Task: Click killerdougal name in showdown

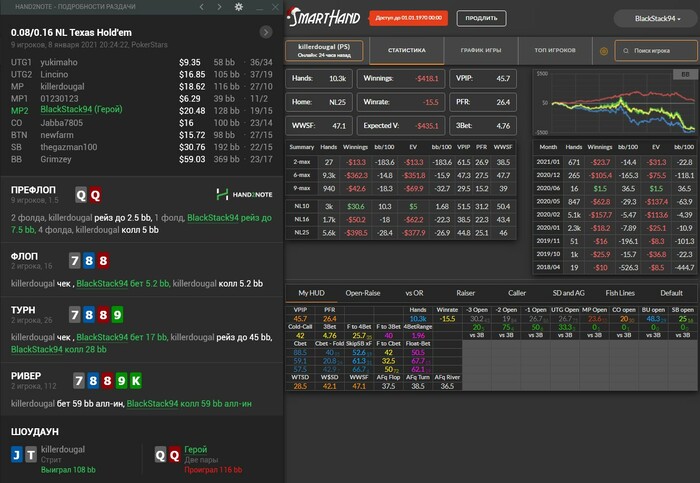Action: pos(63,450)
